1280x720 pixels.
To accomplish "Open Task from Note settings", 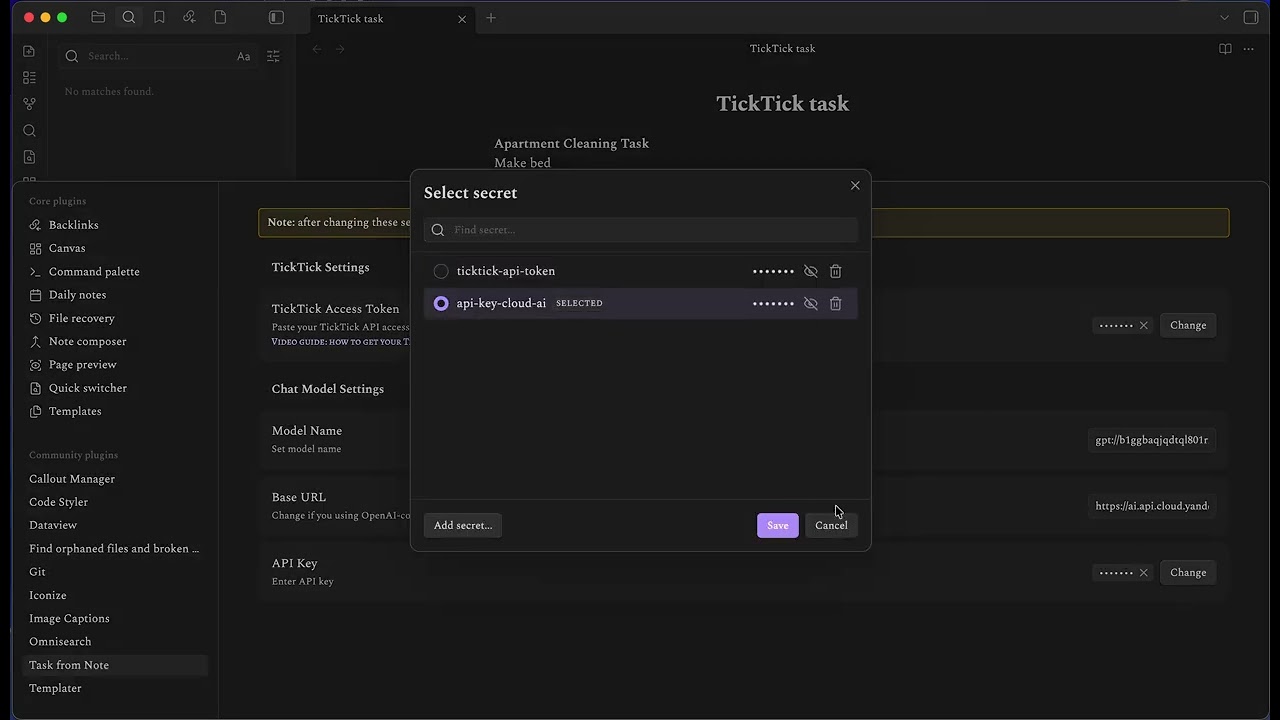I will pyautogui.click(x=115, y=665).
